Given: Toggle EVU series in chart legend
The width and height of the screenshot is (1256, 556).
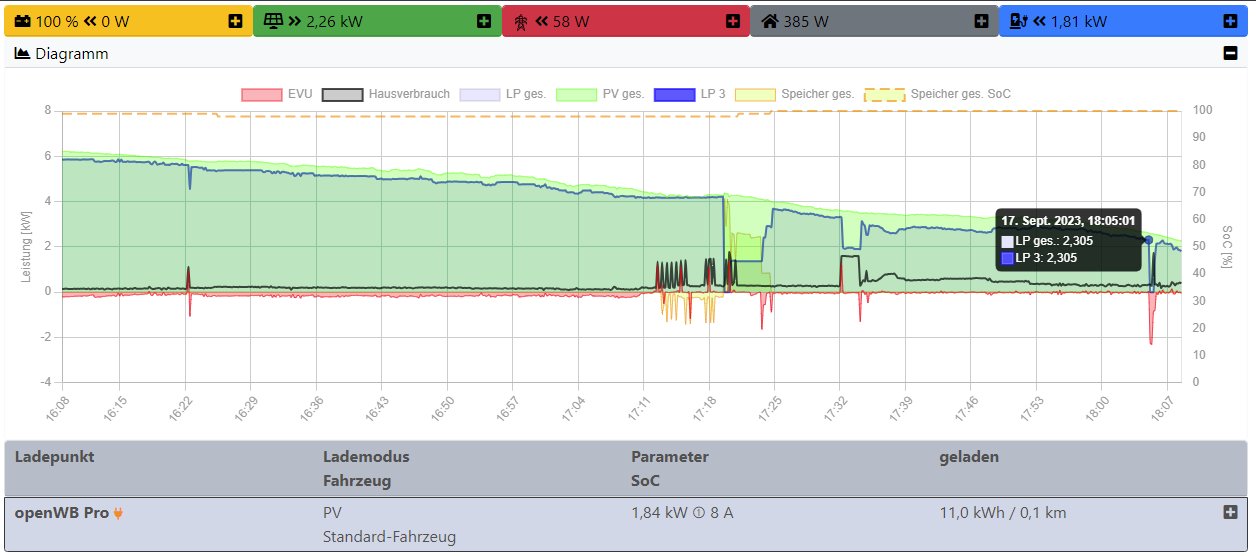Looking at the screenshot, I should point(276,94).
